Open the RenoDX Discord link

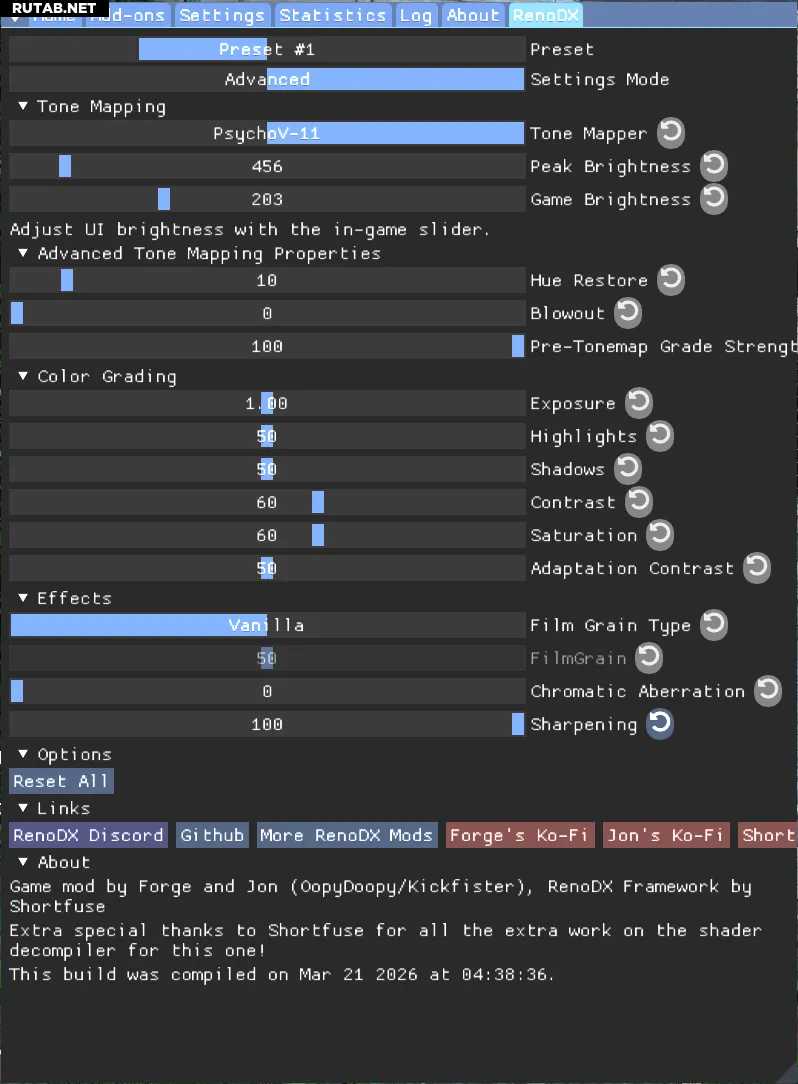pyautogui.click(x=88, y=835)
